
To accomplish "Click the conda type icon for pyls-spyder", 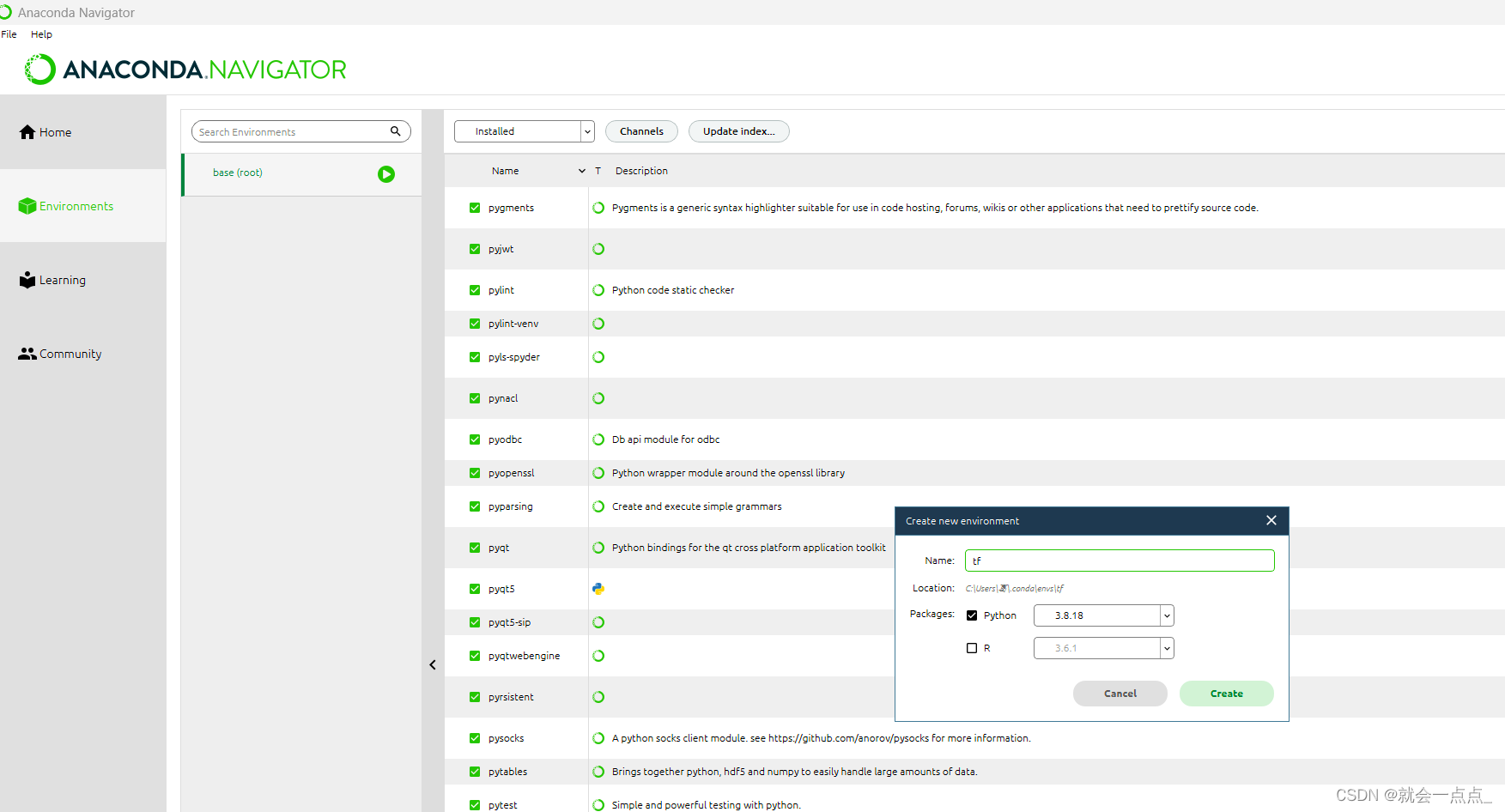I will click(598, 357).
